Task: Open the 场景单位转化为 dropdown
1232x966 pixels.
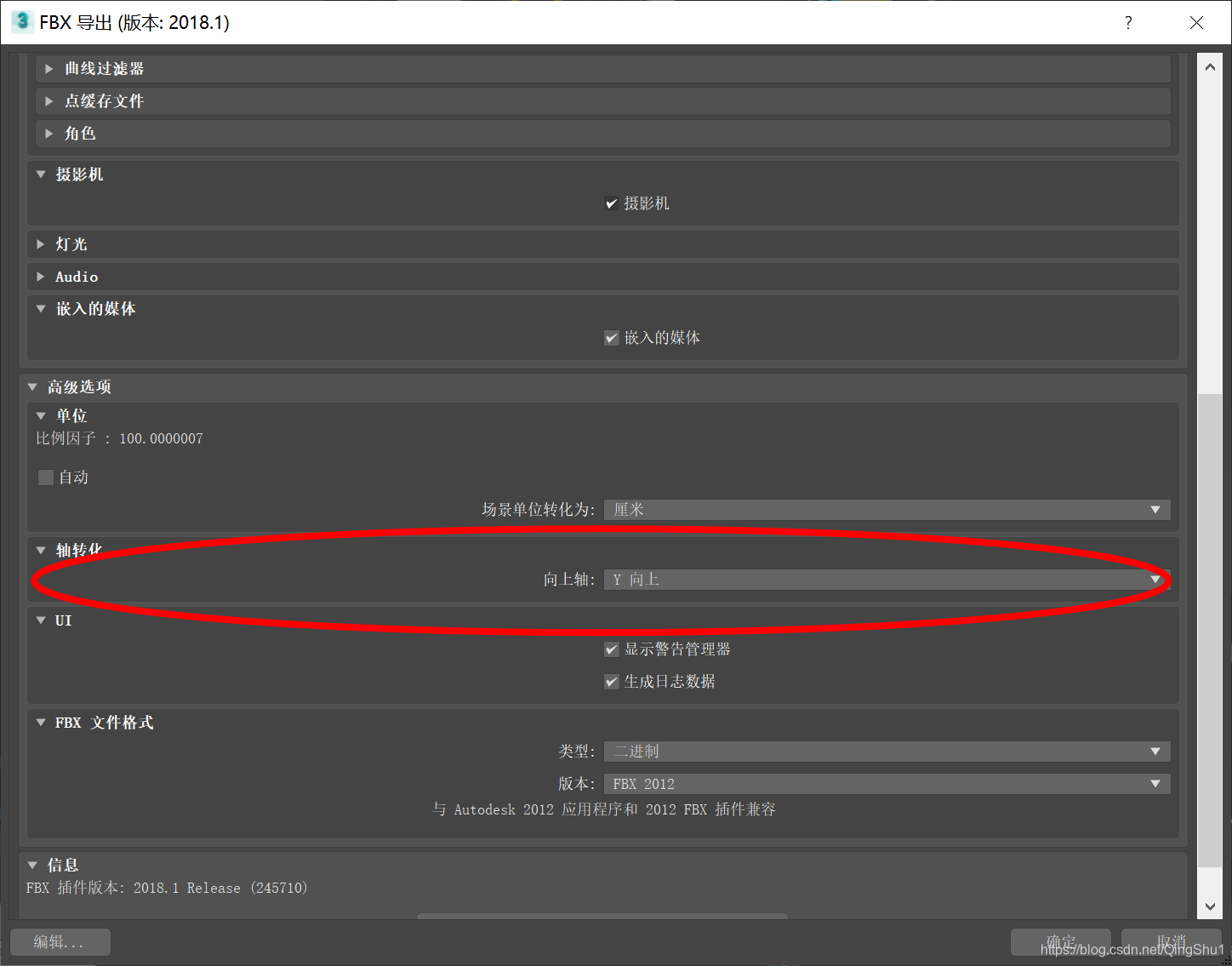Action: point(887,510)
